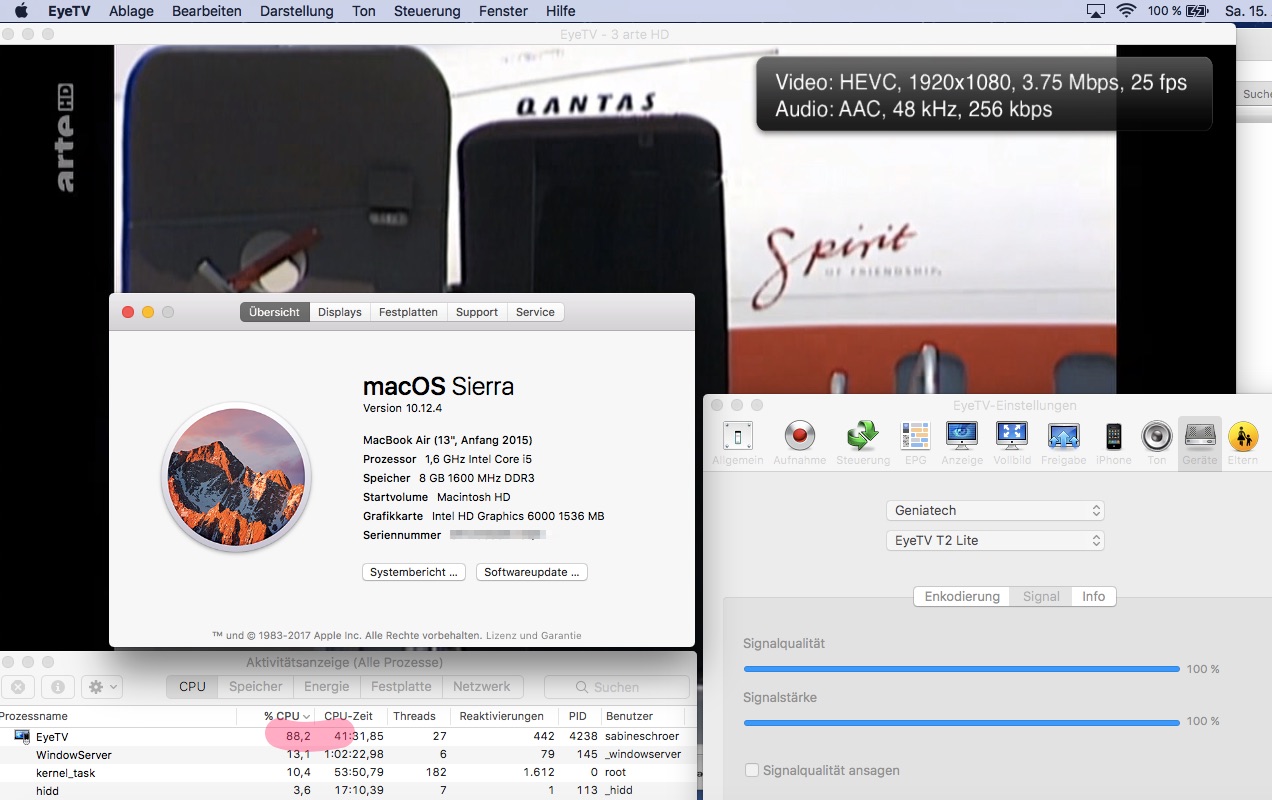Switch to the Displays tab
Screen dimensions: 1272x800
click(x=340, y=312)
